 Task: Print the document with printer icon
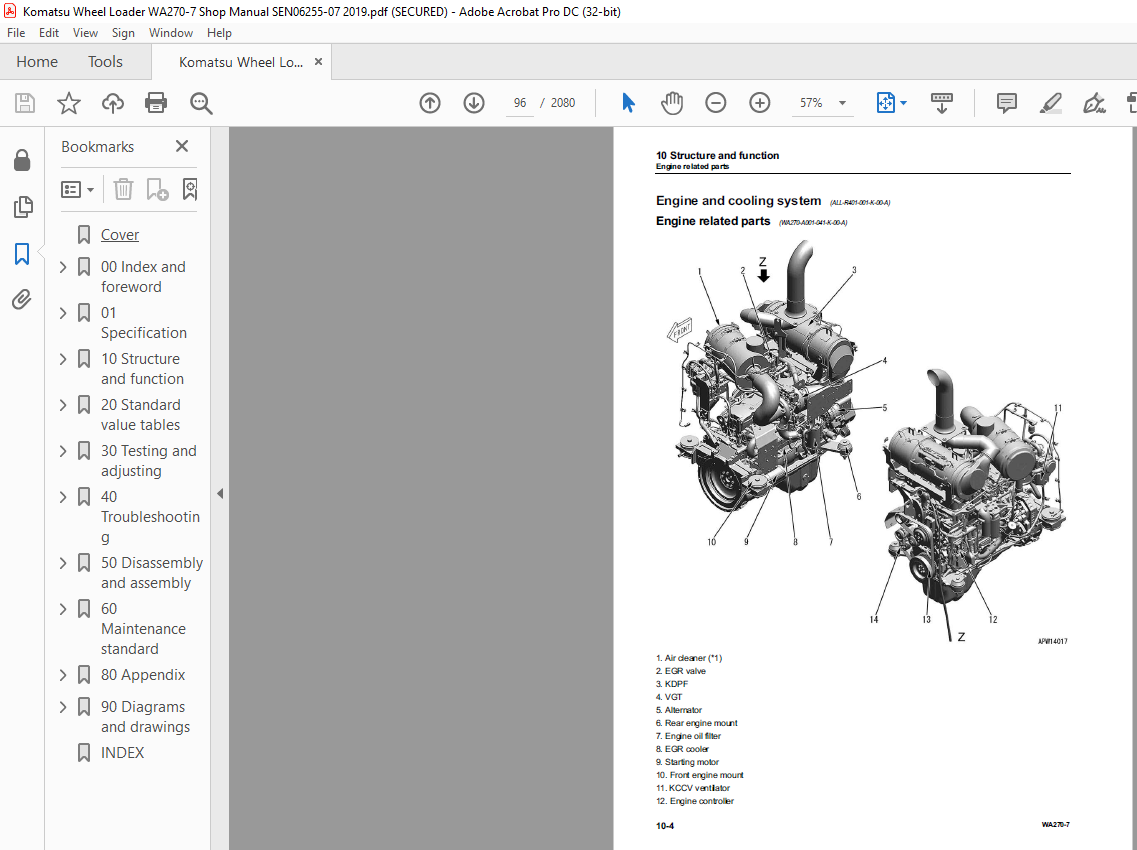click(x=156, y=103)
